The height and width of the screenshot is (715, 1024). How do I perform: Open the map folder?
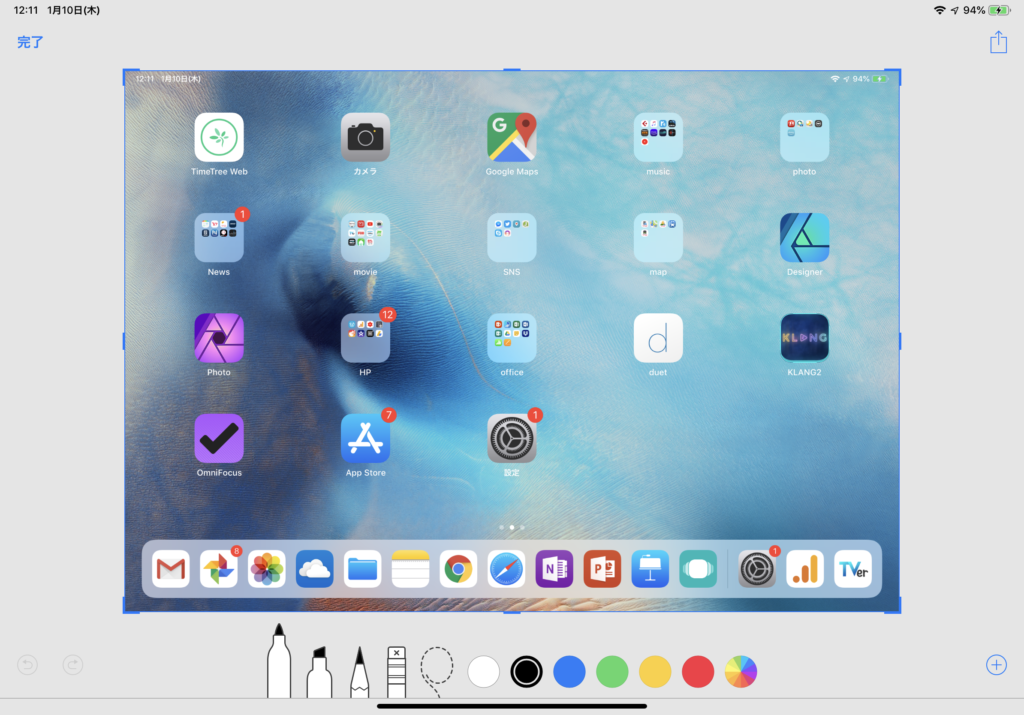click(658, 238)
